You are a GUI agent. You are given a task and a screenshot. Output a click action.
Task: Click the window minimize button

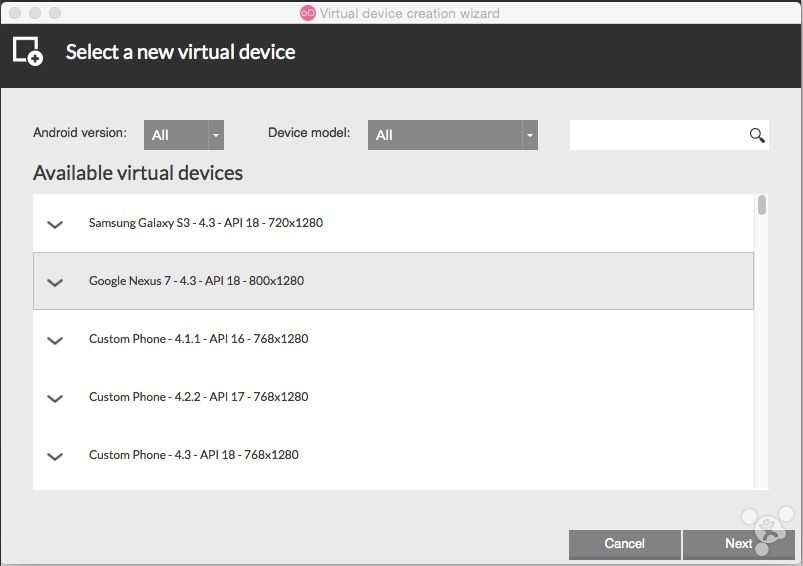click(35, 13)
